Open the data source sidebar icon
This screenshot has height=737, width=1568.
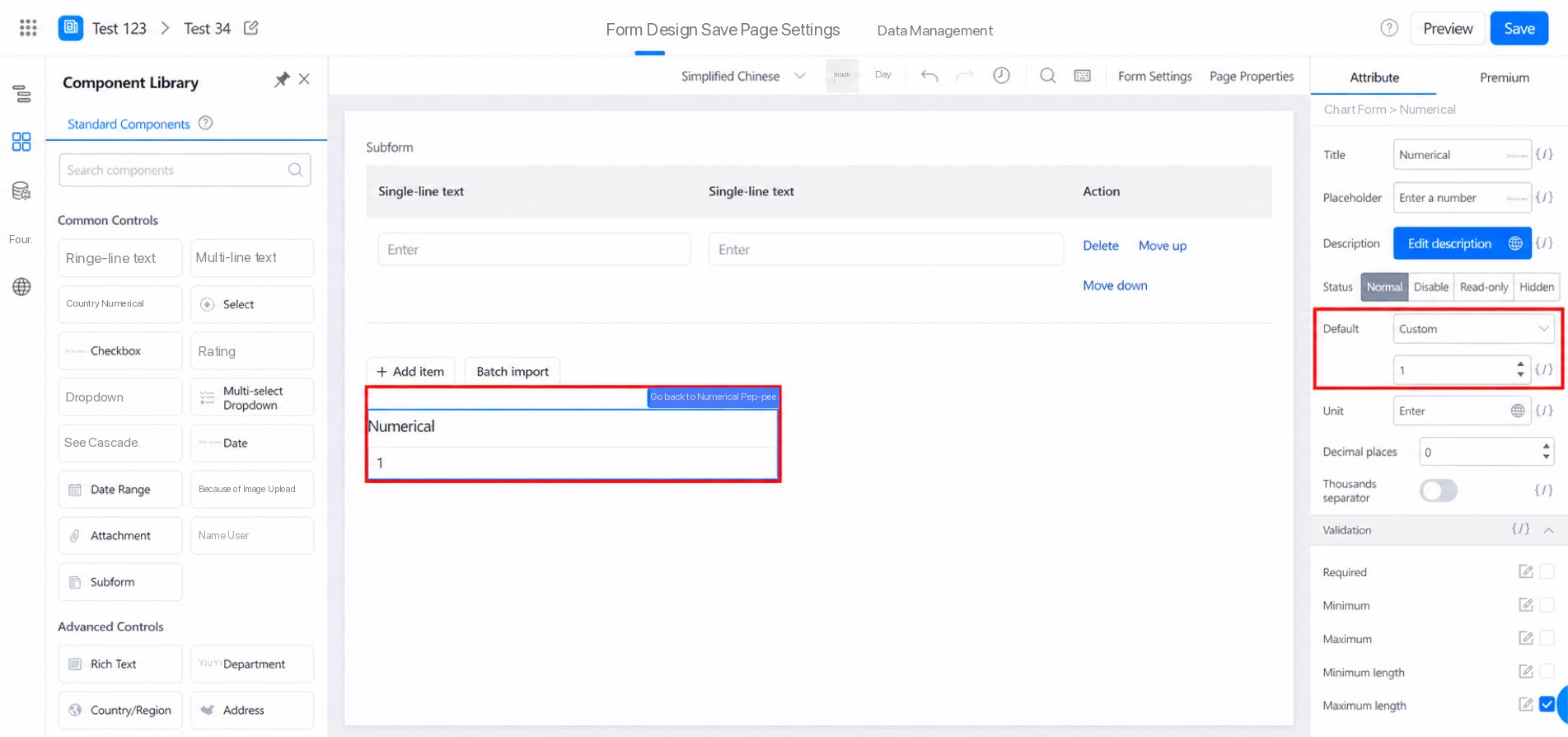[x=21, y=191]
